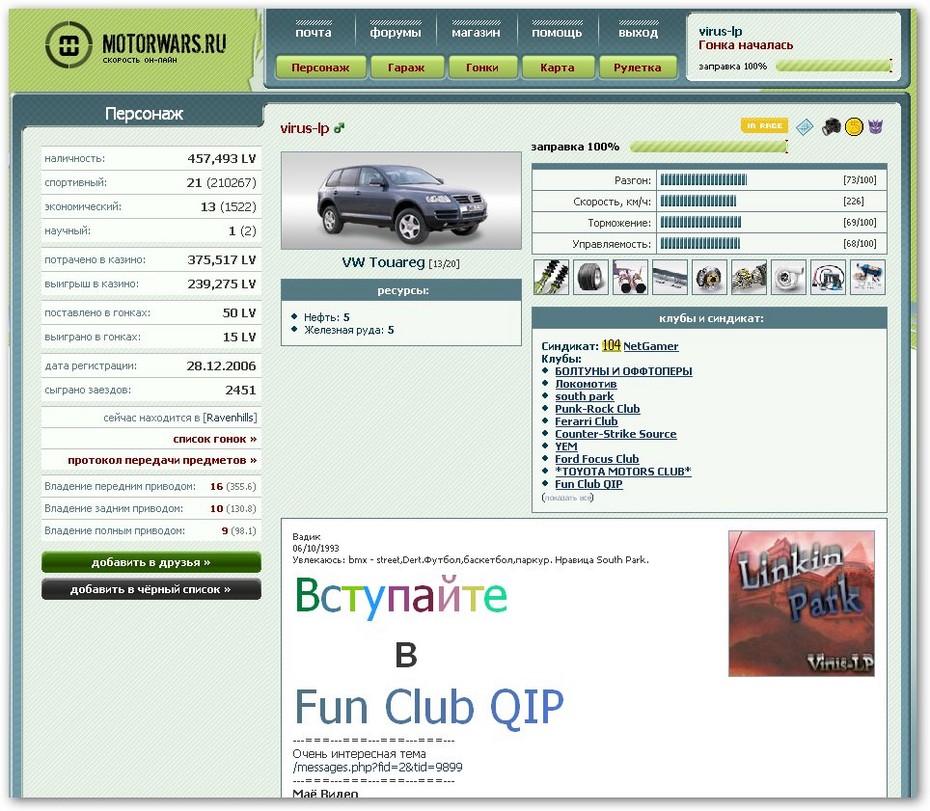
Task: Click the Разгон stat bar
Action: click(x=703, y=180)
